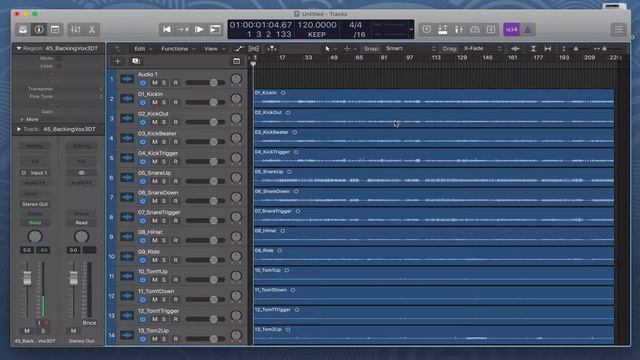Toggle the Flex show/hide button
This screenshot has height=360, width=640.
(x=253, y=49)
